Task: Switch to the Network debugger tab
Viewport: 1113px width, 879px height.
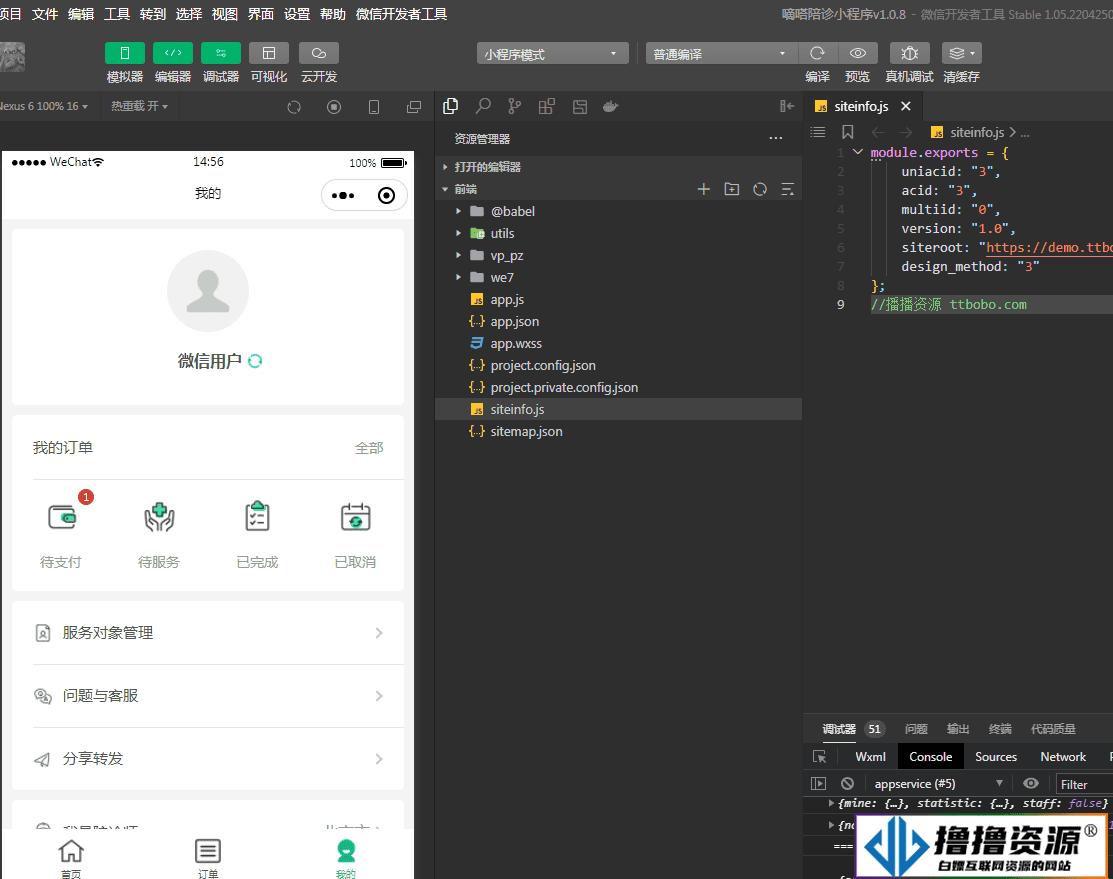Action: (1063, 756)
